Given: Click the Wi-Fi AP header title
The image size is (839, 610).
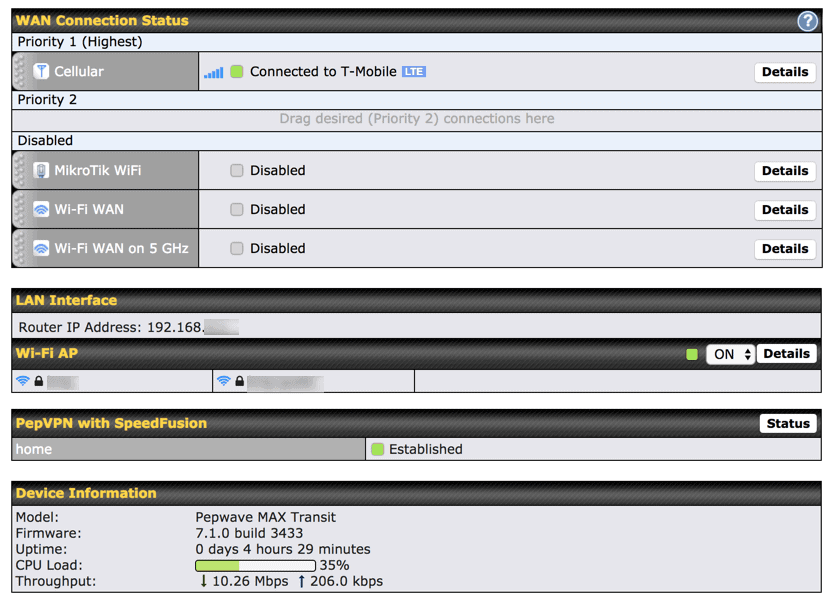Looking at the screenshot, I should tap(47, 354).
